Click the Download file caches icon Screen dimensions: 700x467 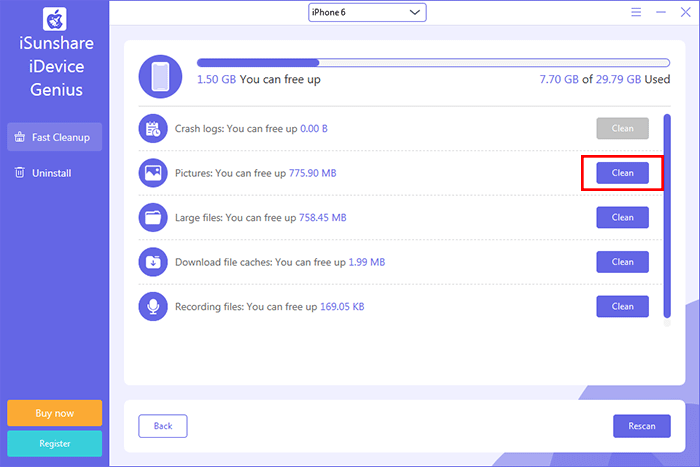[153, 262]
